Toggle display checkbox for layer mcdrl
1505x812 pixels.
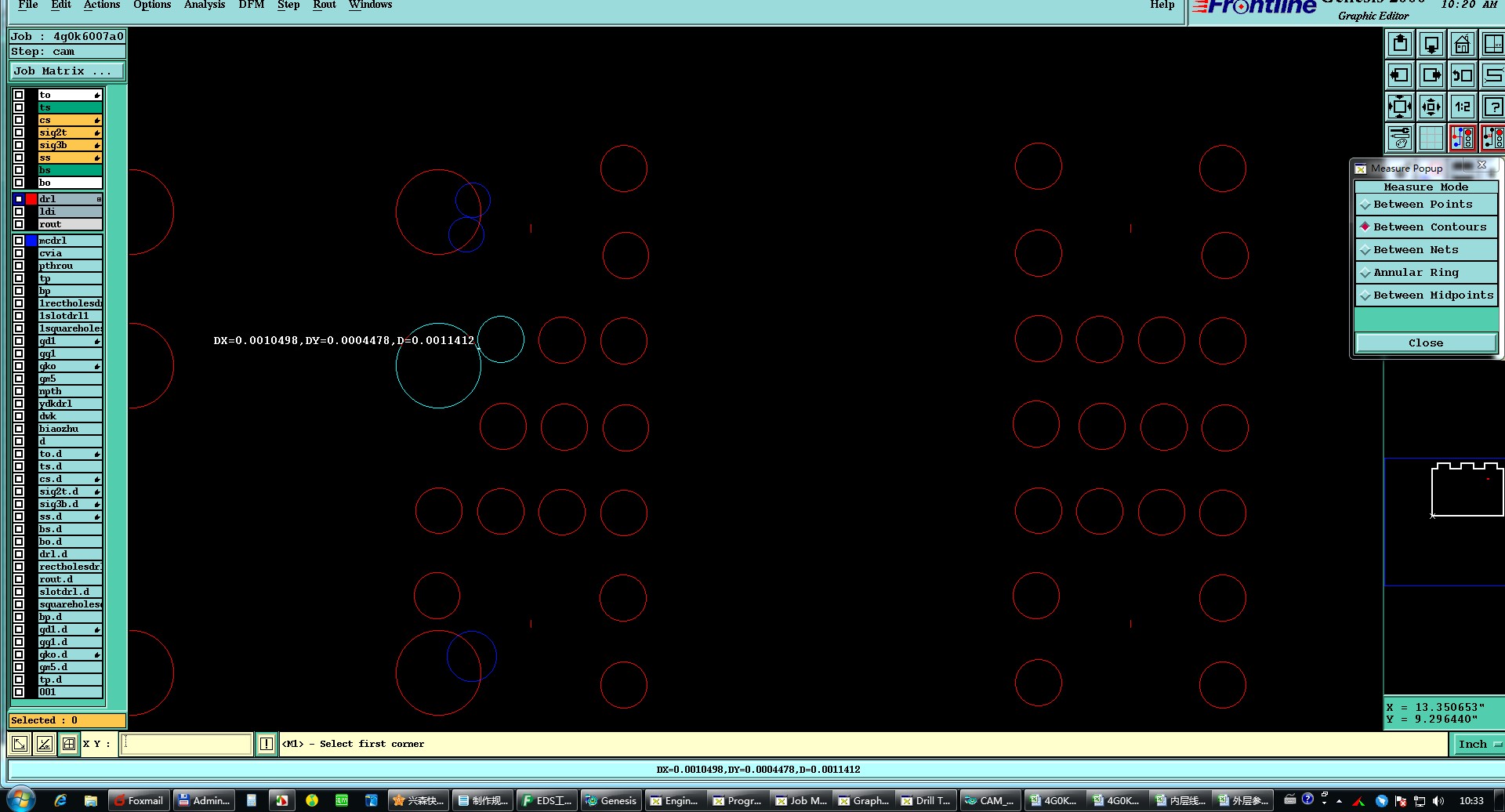19,241
